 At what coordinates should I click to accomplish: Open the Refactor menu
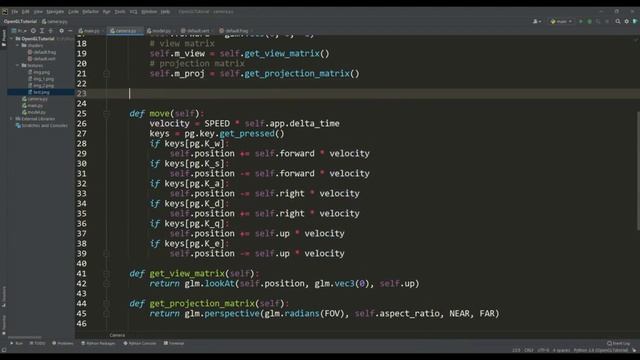[91, 11]
